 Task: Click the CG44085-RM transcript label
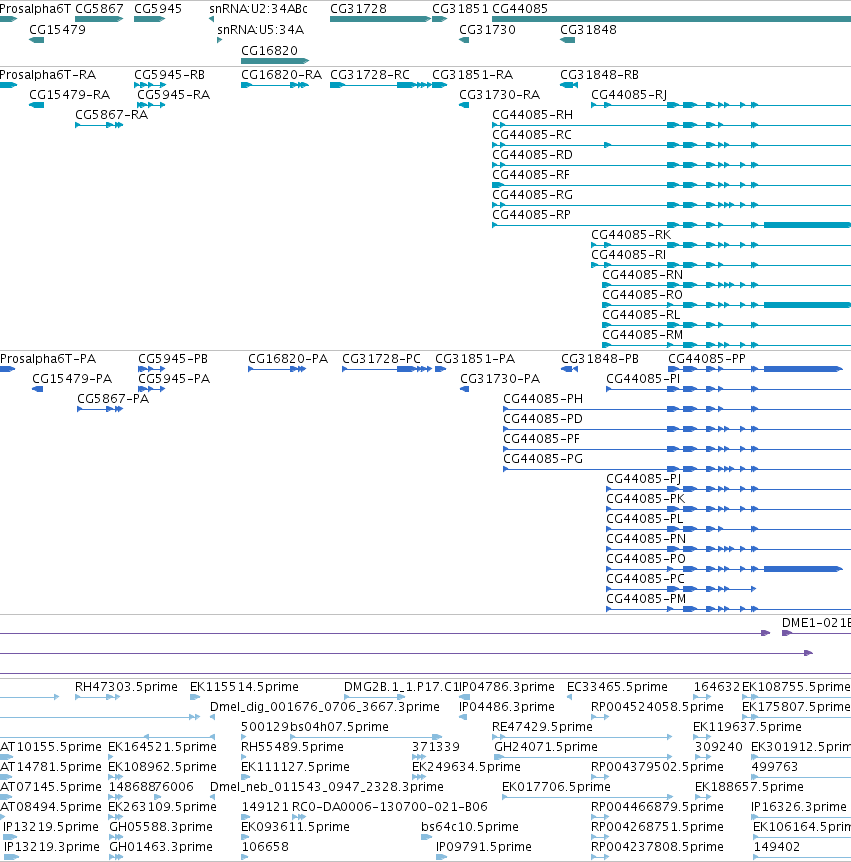643,335
